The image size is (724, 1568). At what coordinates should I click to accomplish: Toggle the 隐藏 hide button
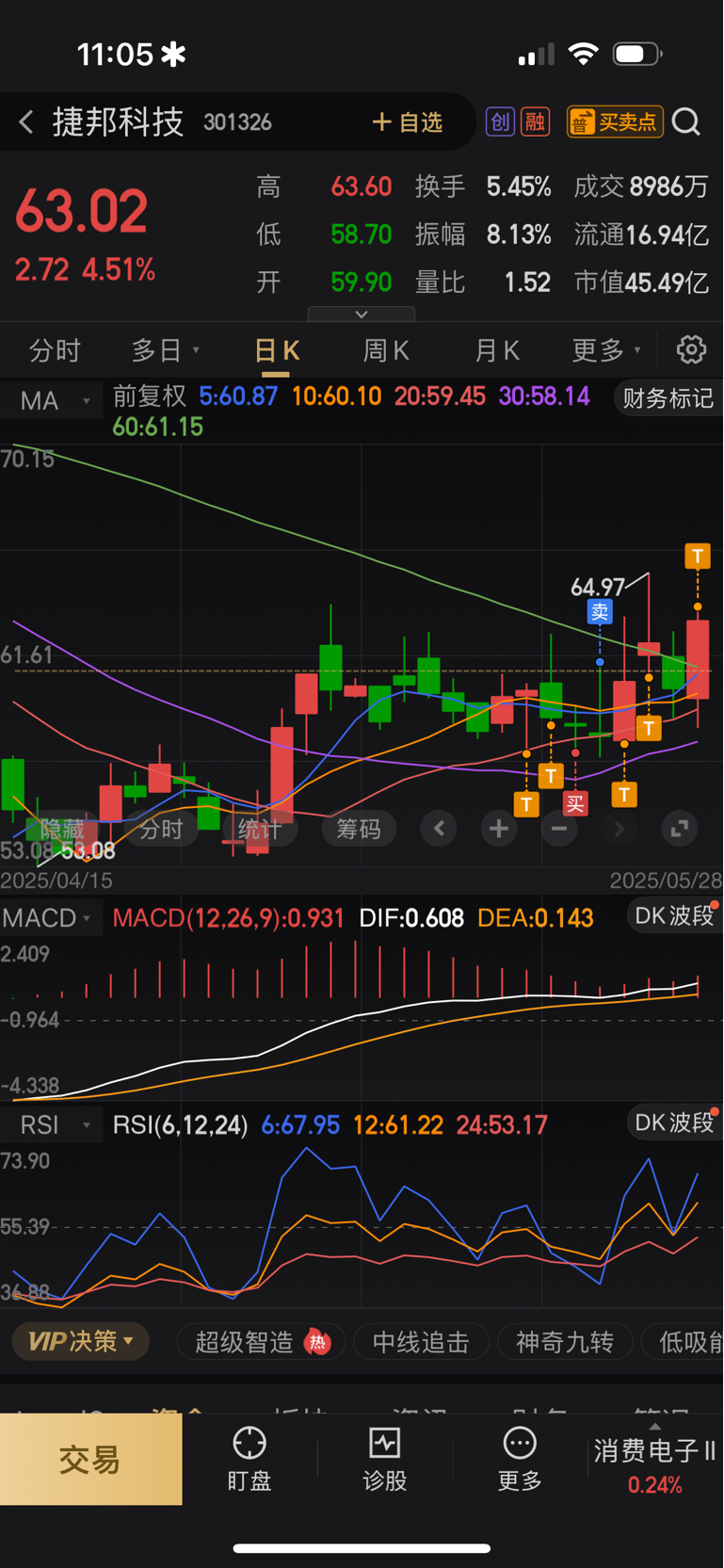[x=62, y=829]
